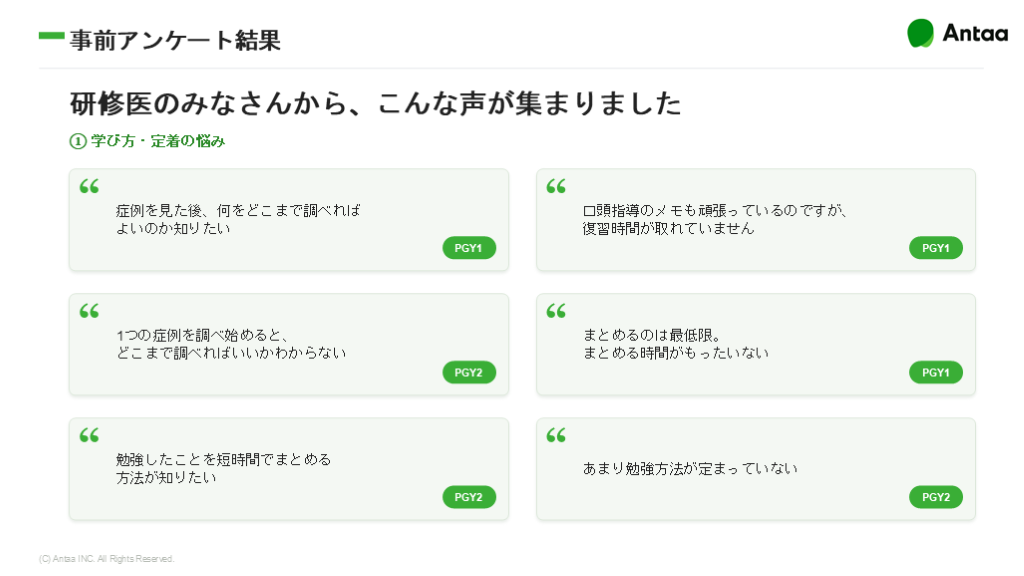Click the circled number 1 icon
The height and width of the screenshot is (576, 1024).
pyautogui.click(x=78, y=141)
